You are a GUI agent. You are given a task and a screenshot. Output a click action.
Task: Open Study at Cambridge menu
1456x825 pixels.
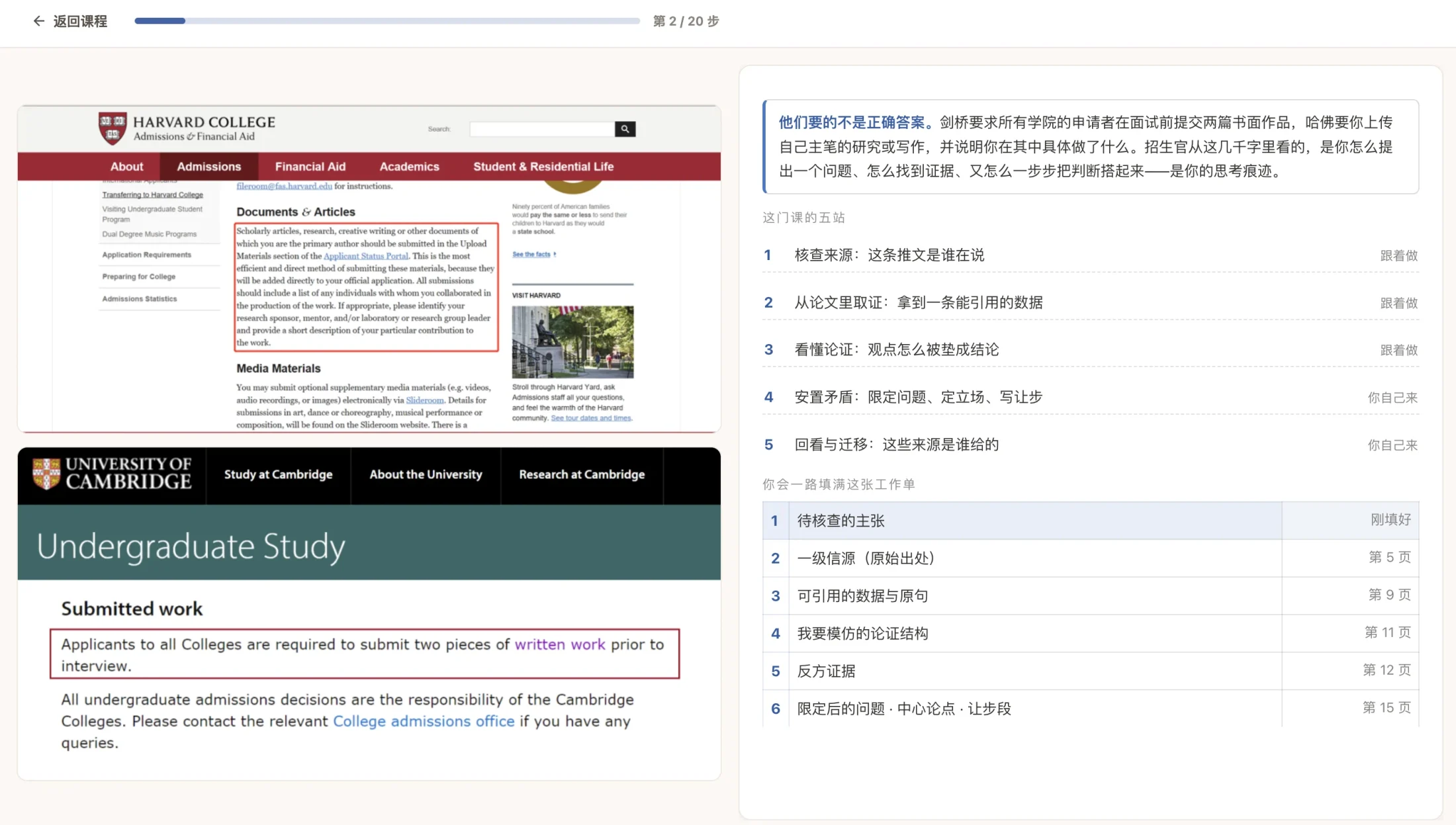click(278, 475)
